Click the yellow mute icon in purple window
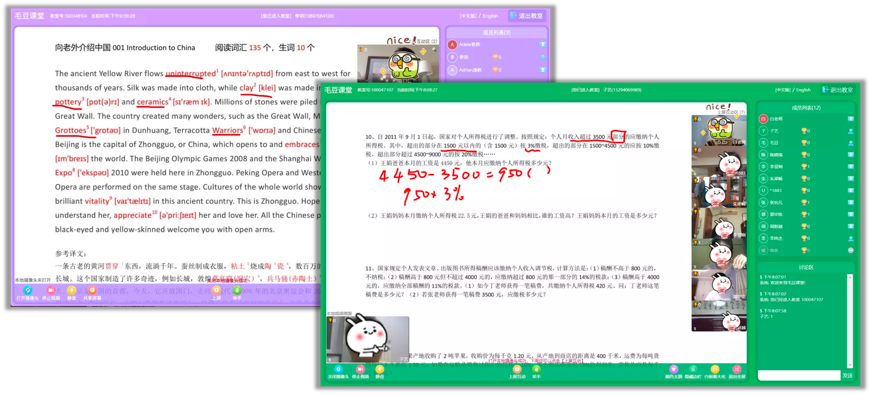The width and height of the screenshot is (871, 395). [71, 290]
